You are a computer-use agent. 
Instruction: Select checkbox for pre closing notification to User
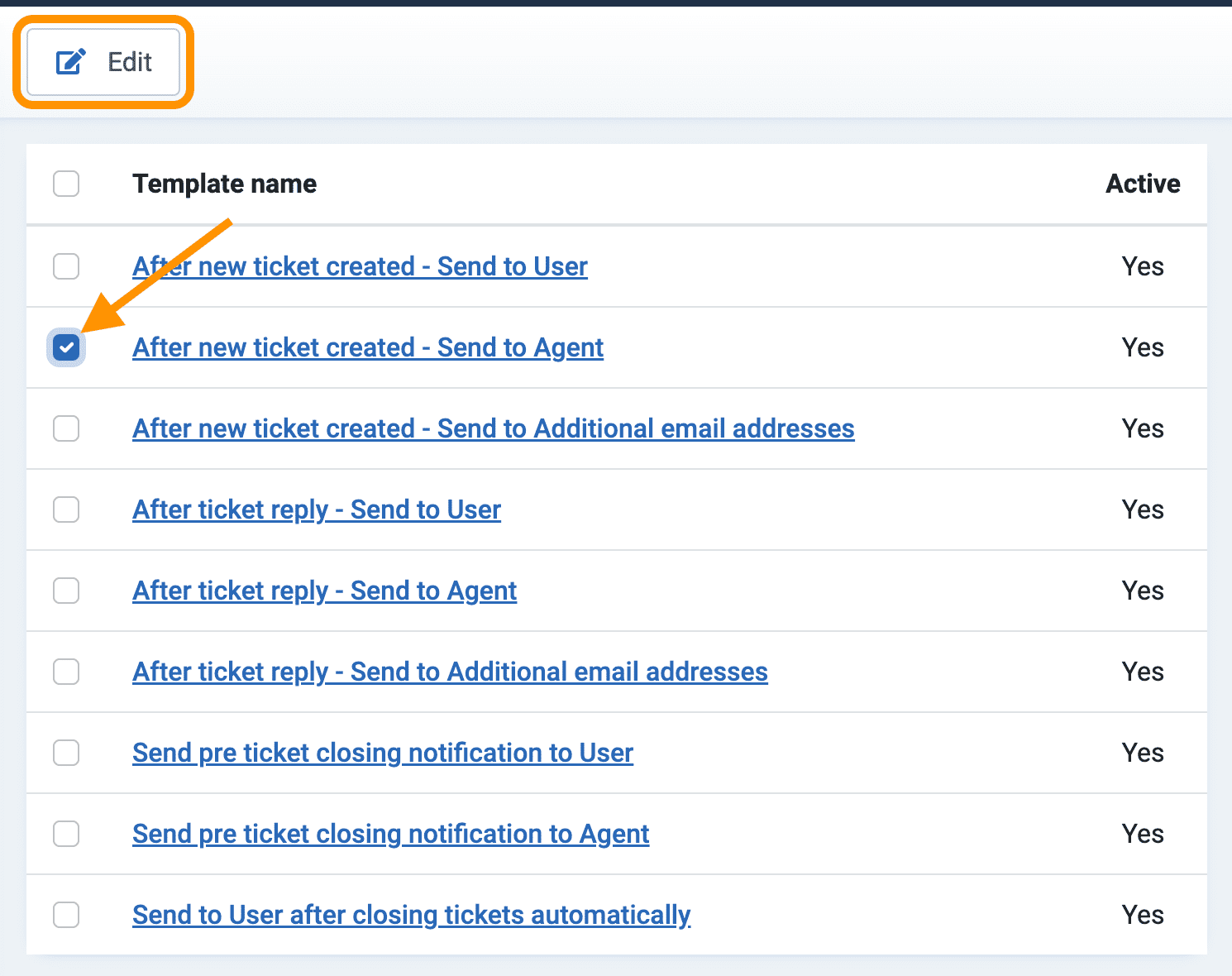66,753
